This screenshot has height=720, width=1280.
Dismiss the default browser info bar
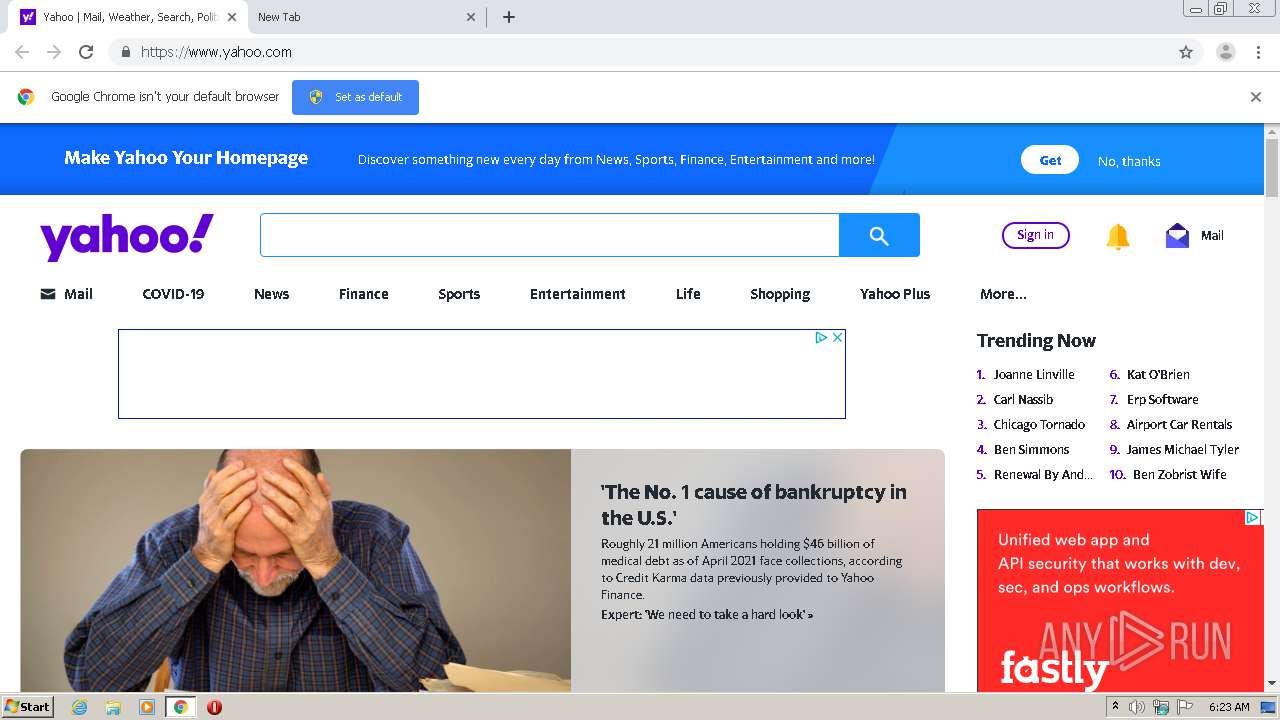tap(1256, 97)
